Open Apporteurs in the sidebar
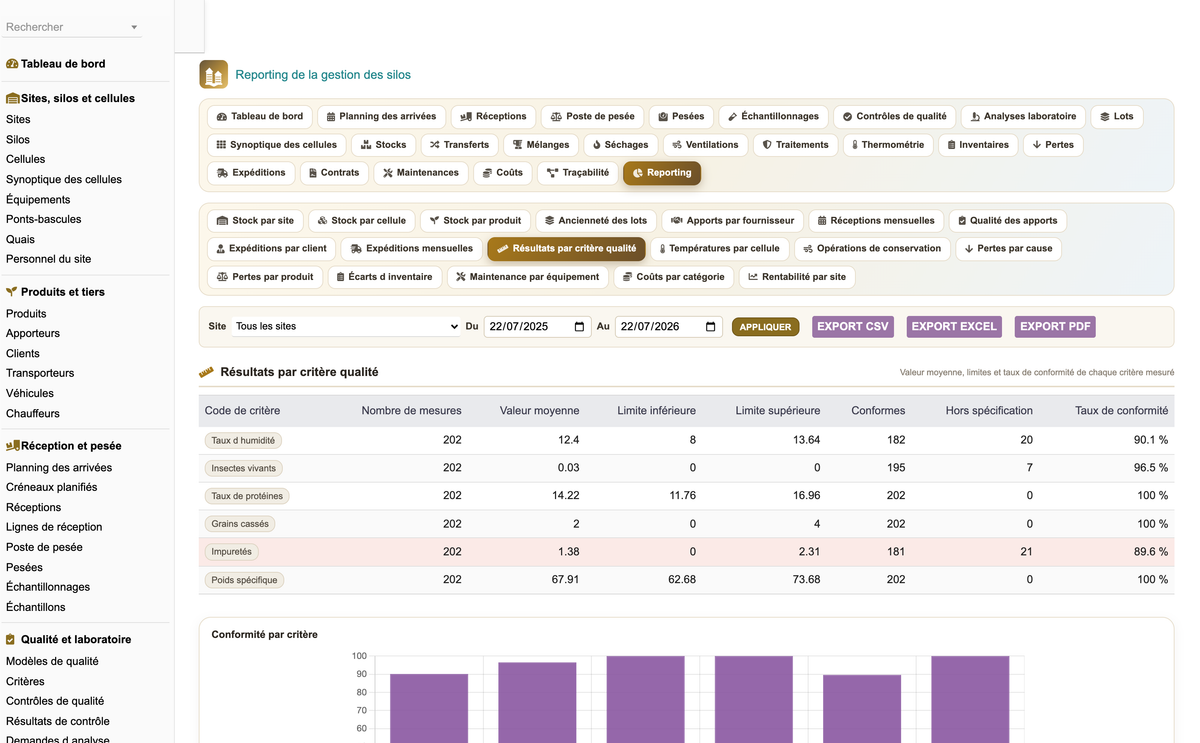The image size is (1200, 743). pyautogui.click(x=33, y=333)
